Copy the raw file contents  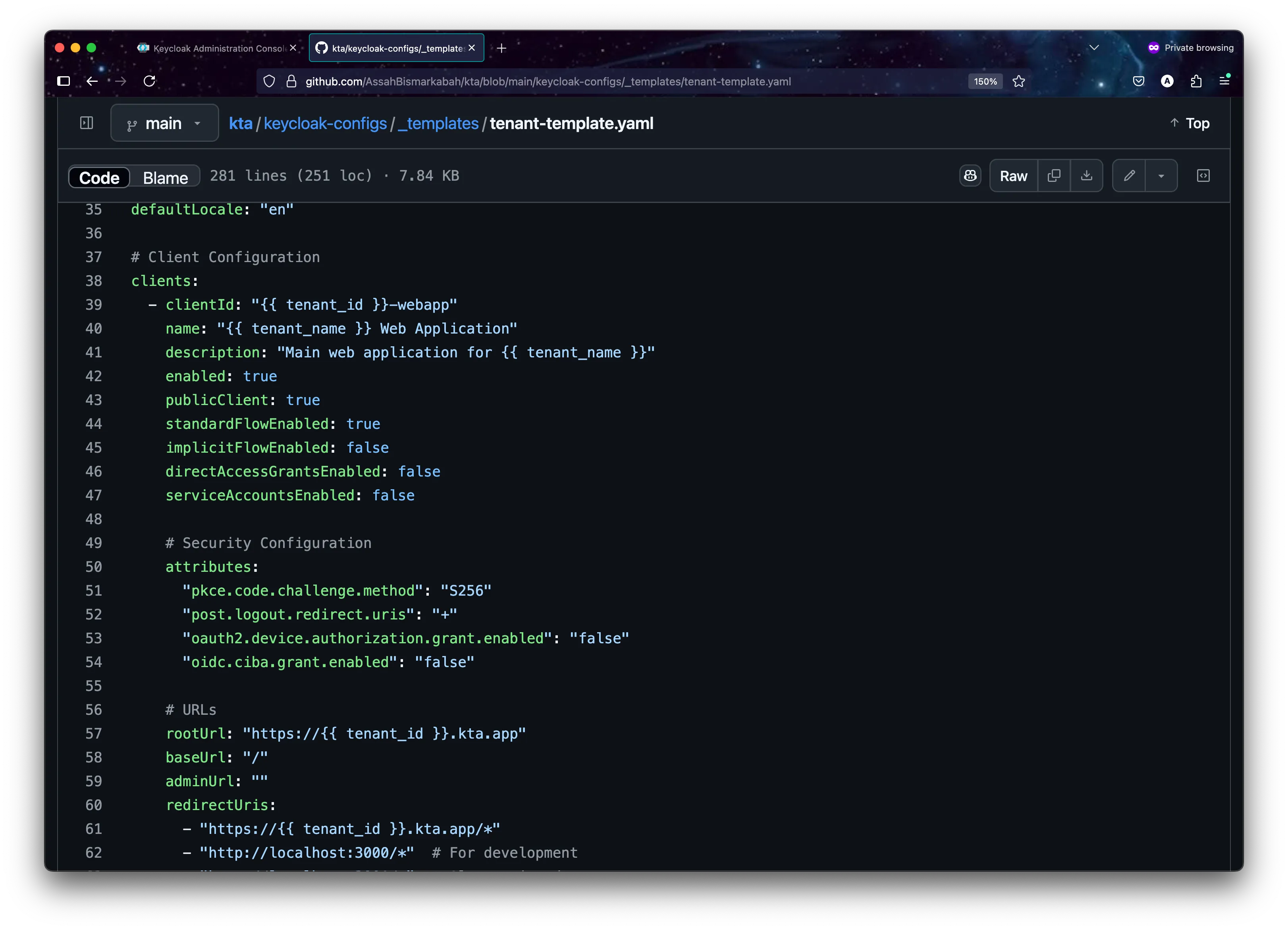(x=1054, y=176)
